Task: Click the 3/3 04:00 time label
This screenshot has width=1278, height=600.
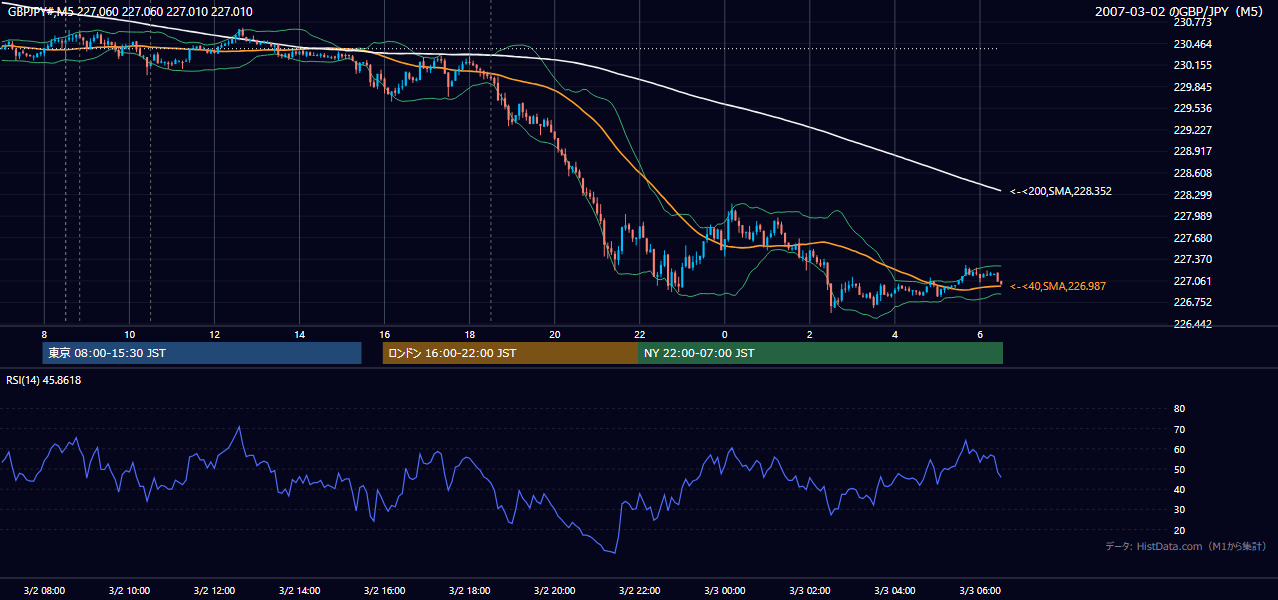Action: (895, 590)
